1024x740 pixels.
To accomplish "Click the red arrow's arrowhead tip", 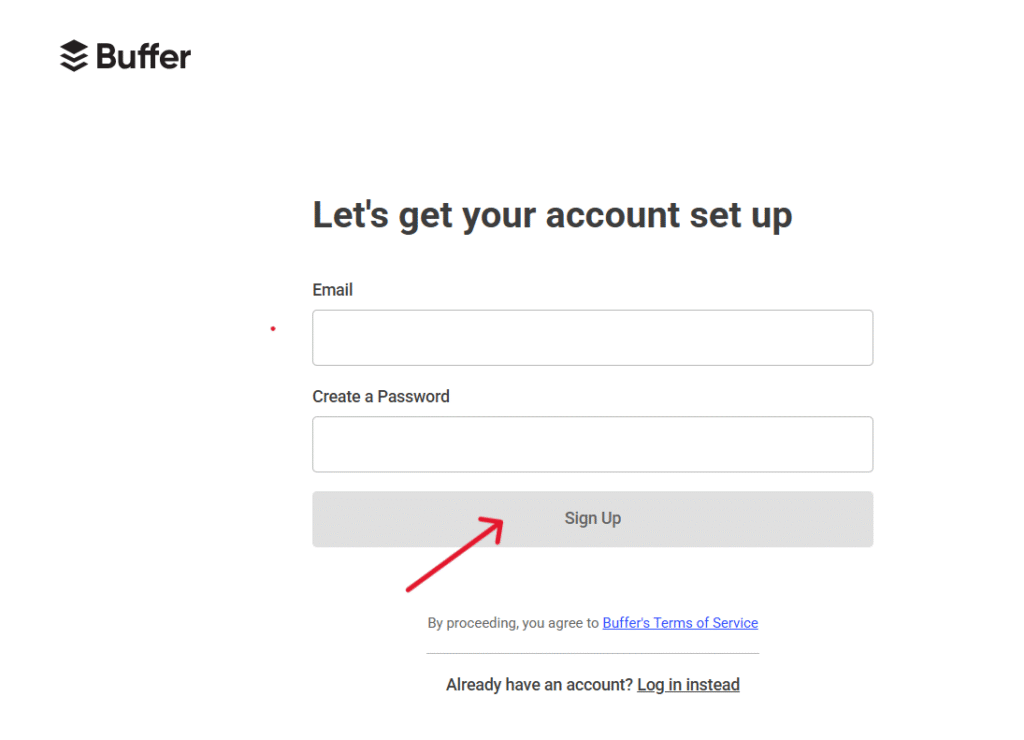I will pyautogui.click(x=499, y=521).
